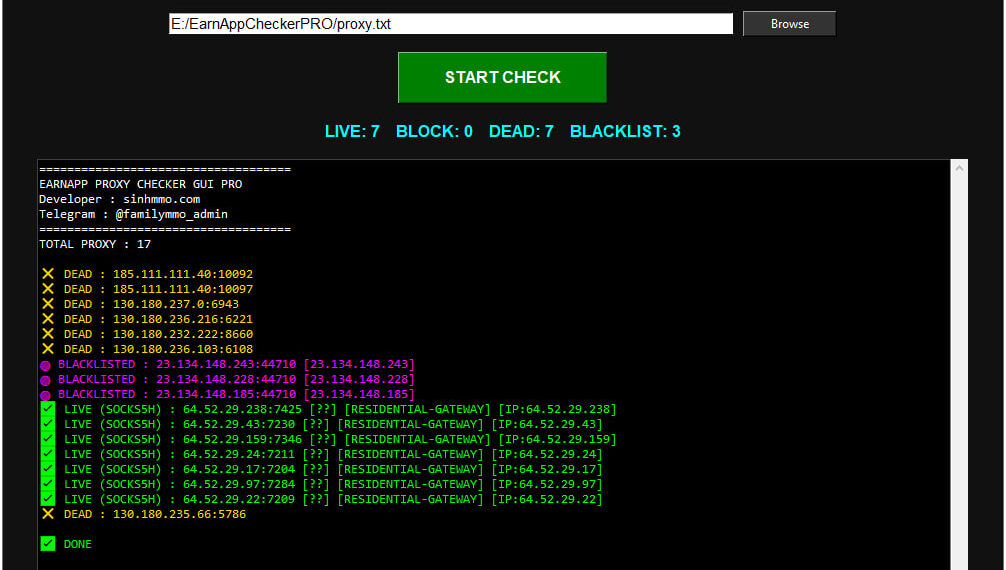Screen dimensions: 1006x570
Task: Click the X icon beside 185.111.111.40:10092
Action: 47,274
